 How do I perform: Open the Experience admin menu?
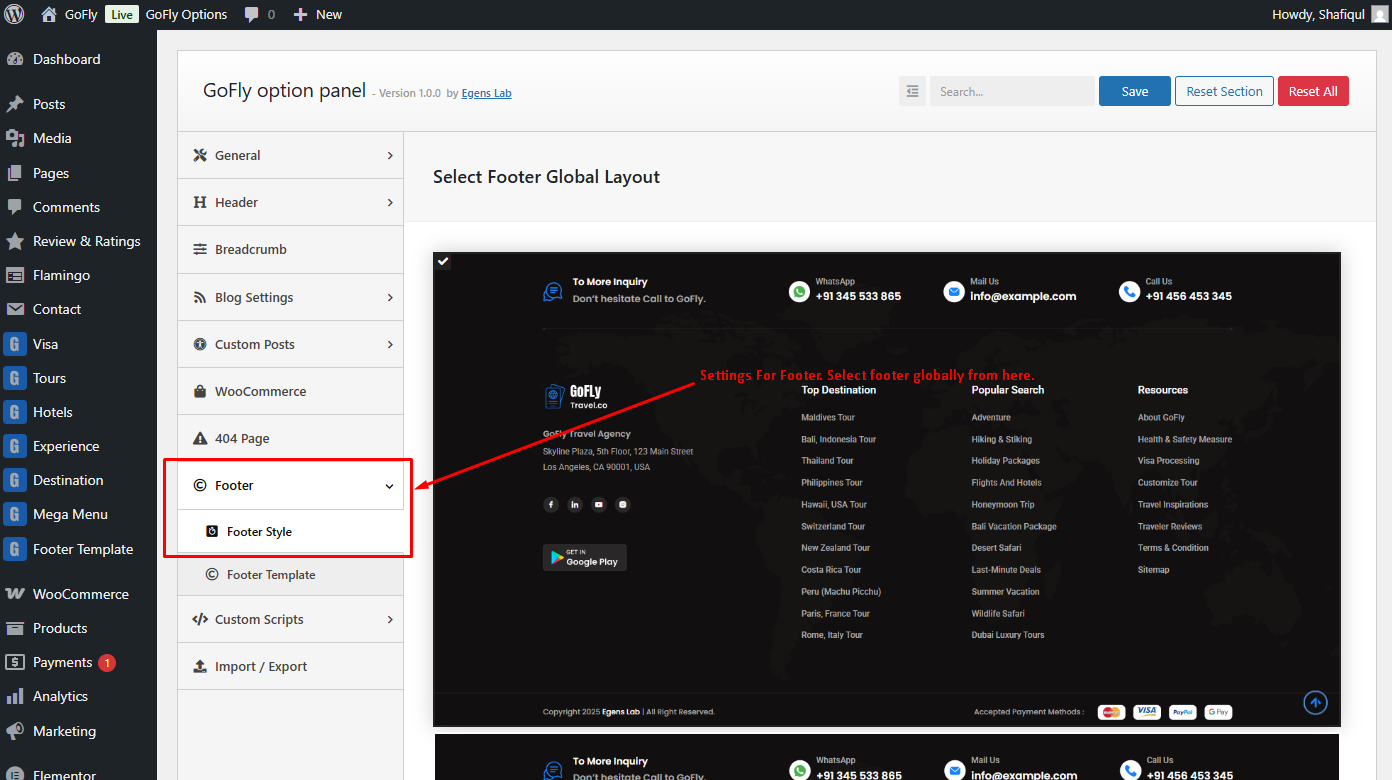[78, 446]
